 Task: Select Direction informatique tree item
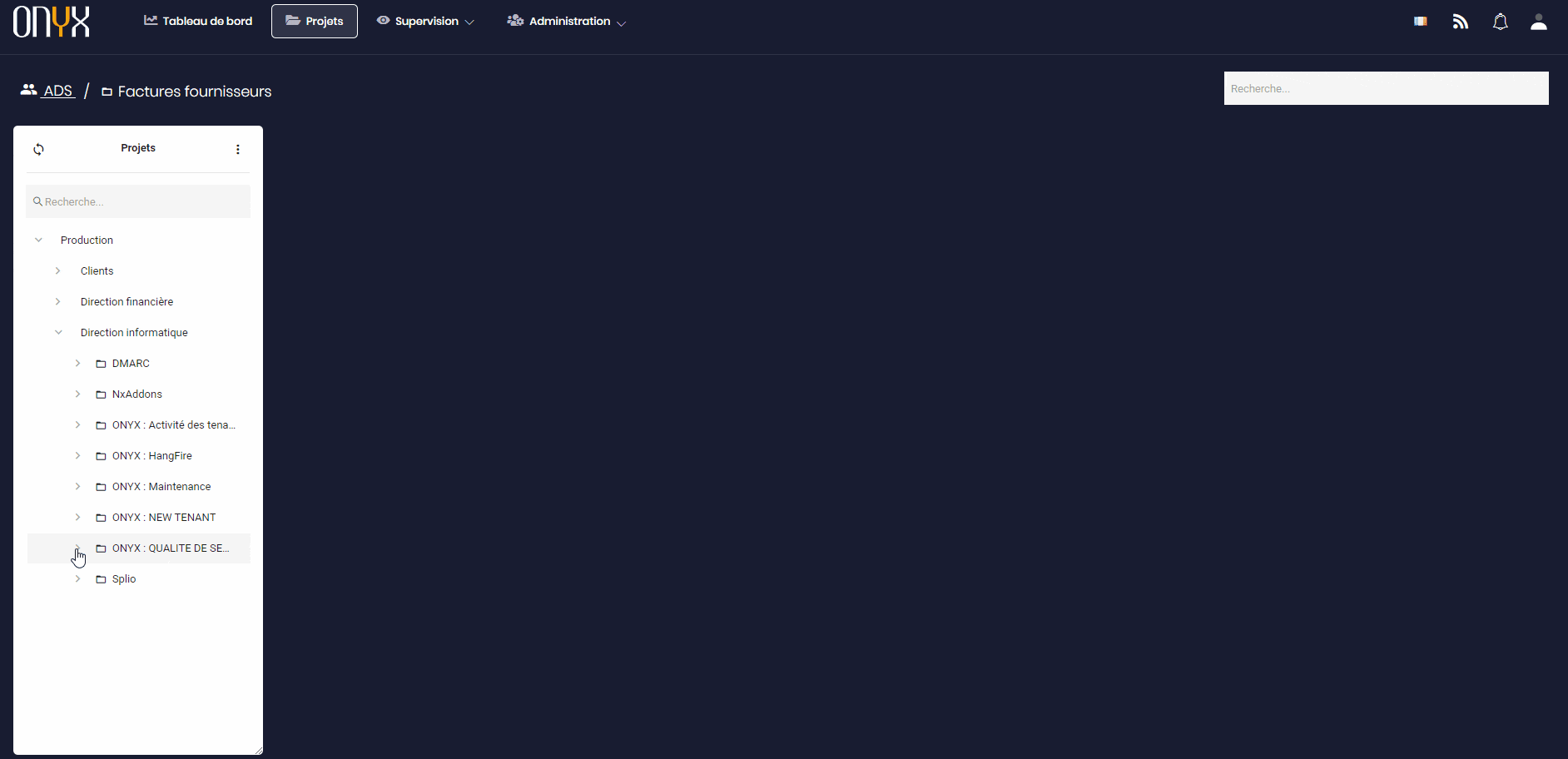[x=134, y=332]
